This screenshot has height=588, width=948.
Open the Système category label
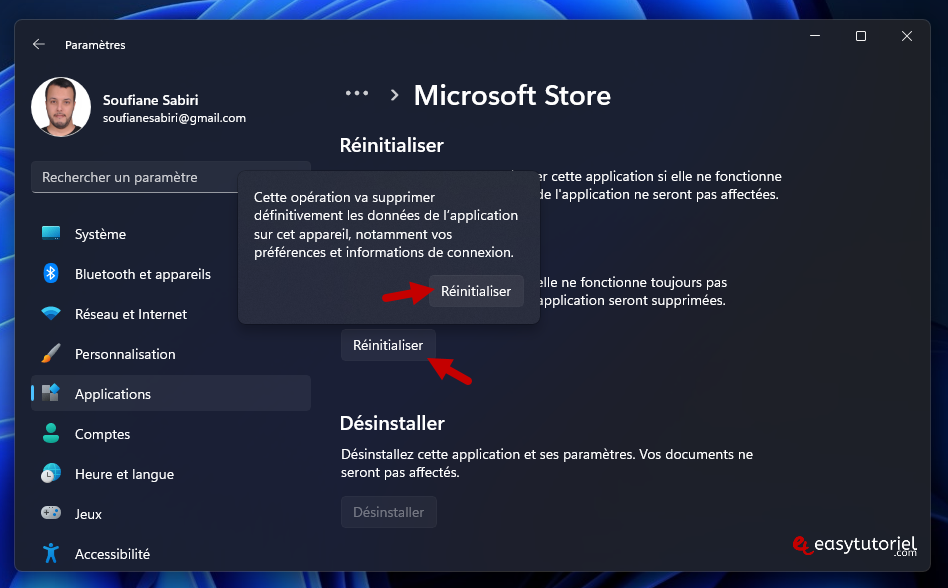click(x=100, y=234)
